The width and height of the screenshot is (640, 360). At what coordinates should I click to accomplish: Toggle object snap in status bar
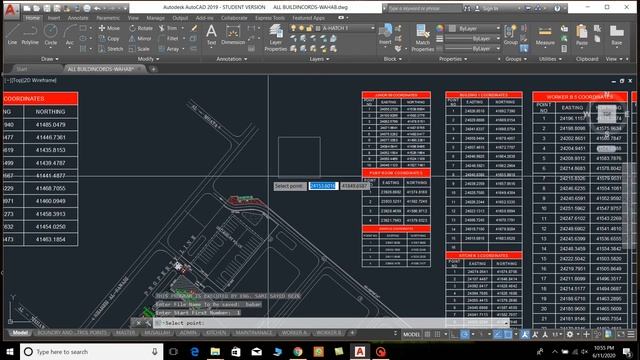tap(508, 334)
